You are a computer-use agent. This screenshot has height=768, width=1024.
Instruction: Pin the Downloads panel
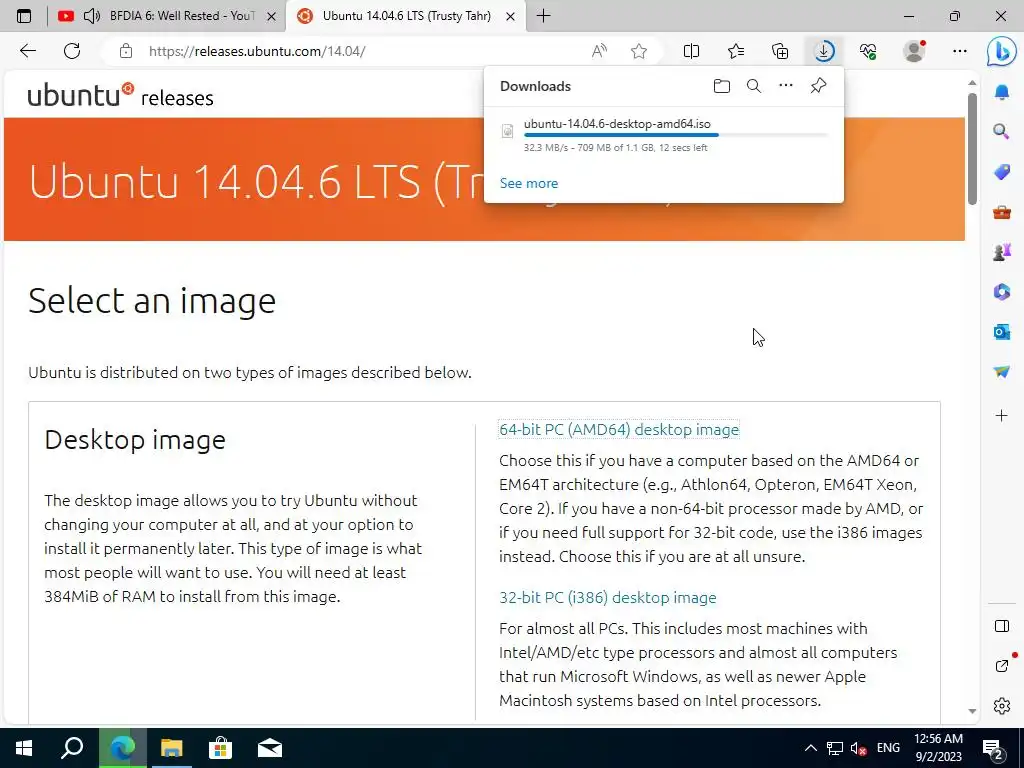coord(818,86)
